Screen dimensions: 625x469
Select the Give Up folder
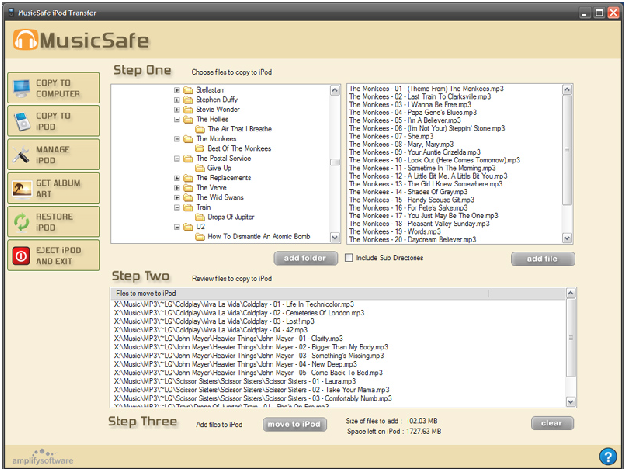pos(219,168)
